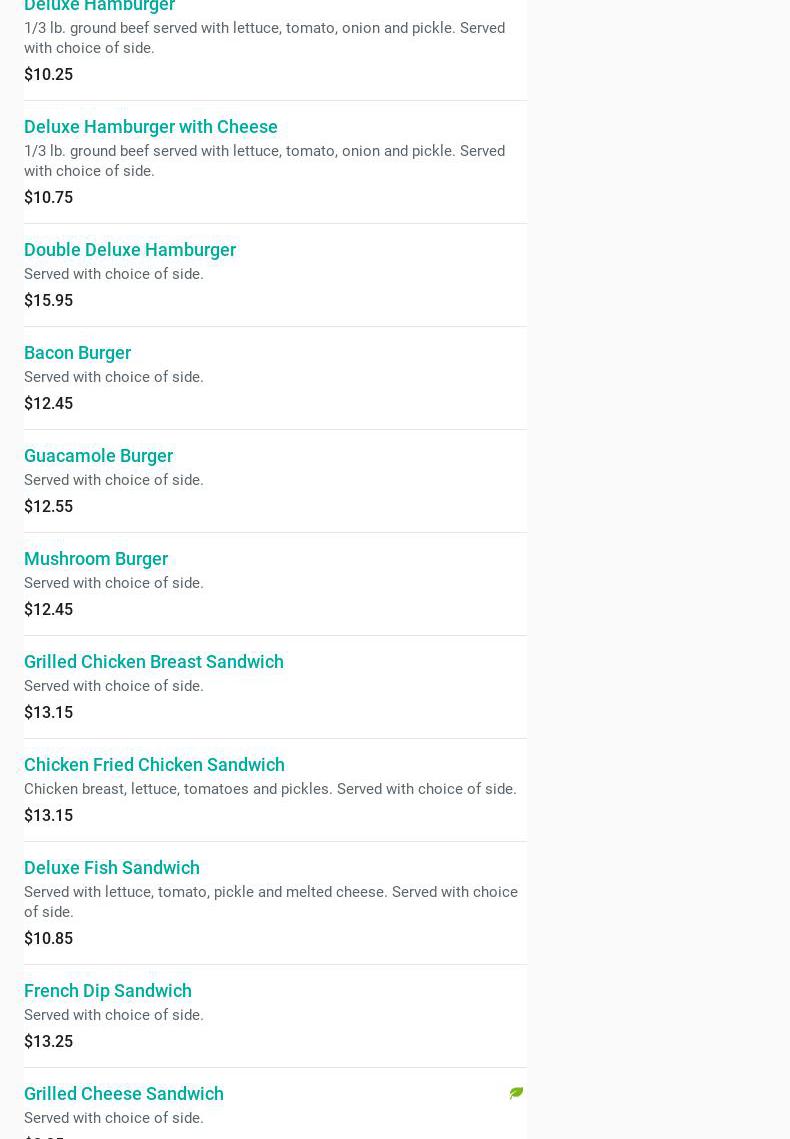The width and height of the screenshot is (790, 1139).
Task: Click the Grilled Cheese Sandwich title
Action: (x=124, y=1094)
